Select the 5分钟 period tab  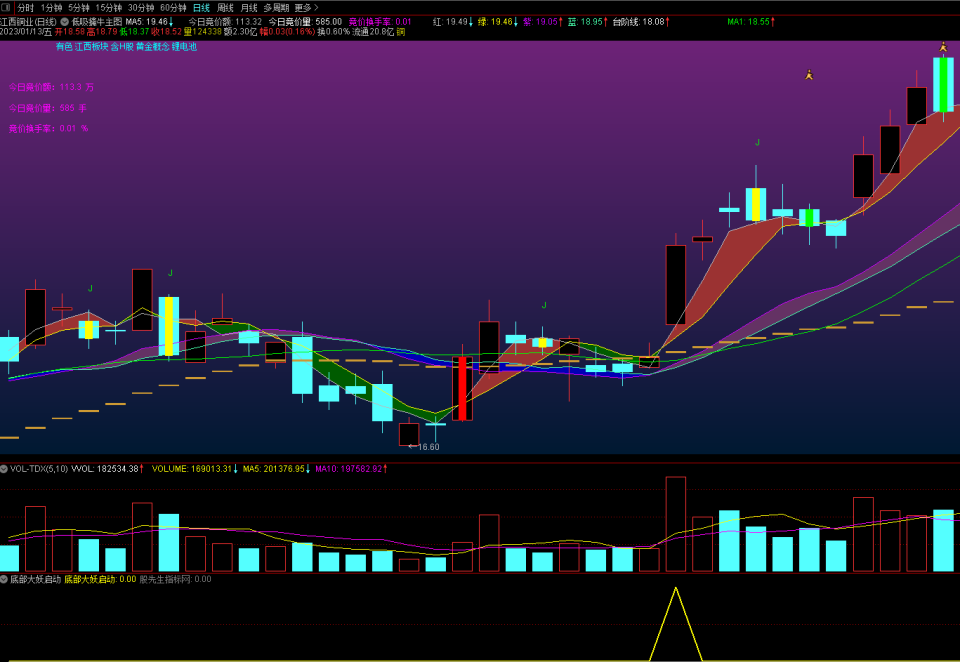(x=78, y=8)
